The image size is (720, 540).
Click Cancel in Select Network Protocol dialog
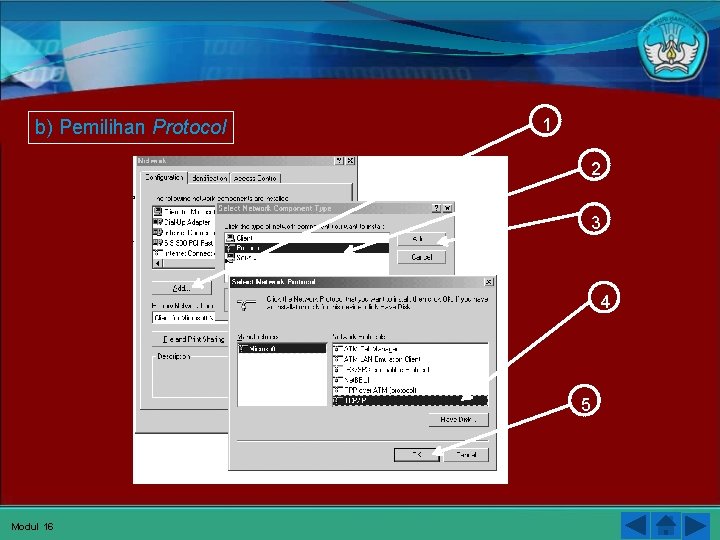point(466,455)
